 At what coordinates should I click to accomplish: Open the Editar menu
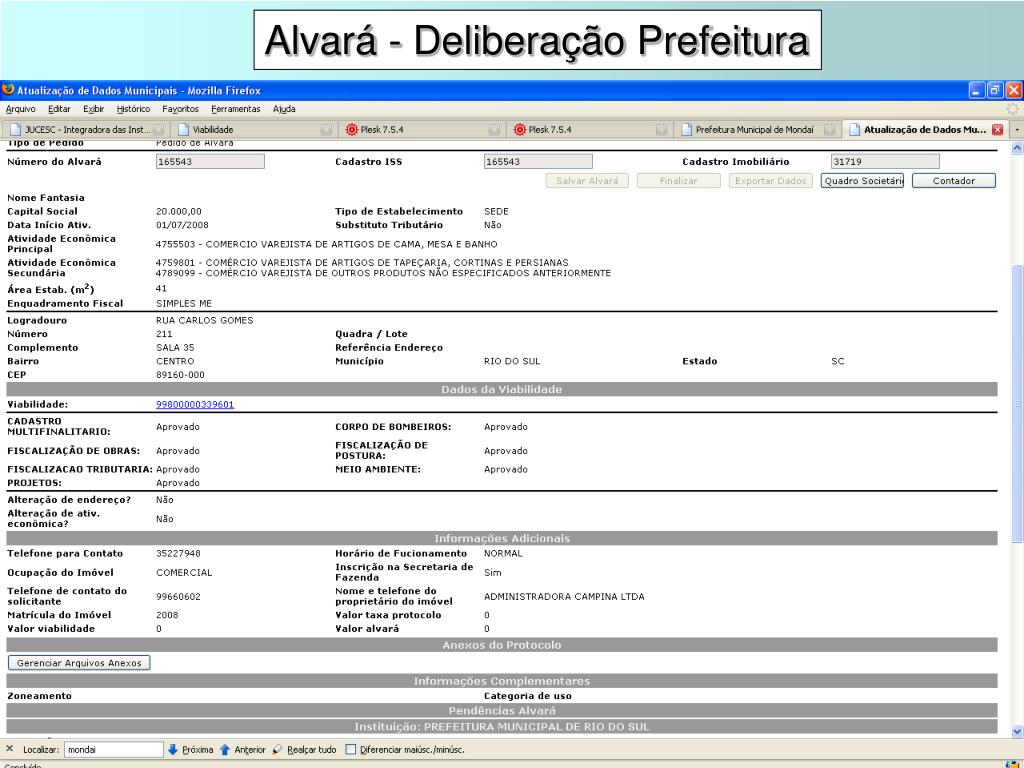coord(59,109)
